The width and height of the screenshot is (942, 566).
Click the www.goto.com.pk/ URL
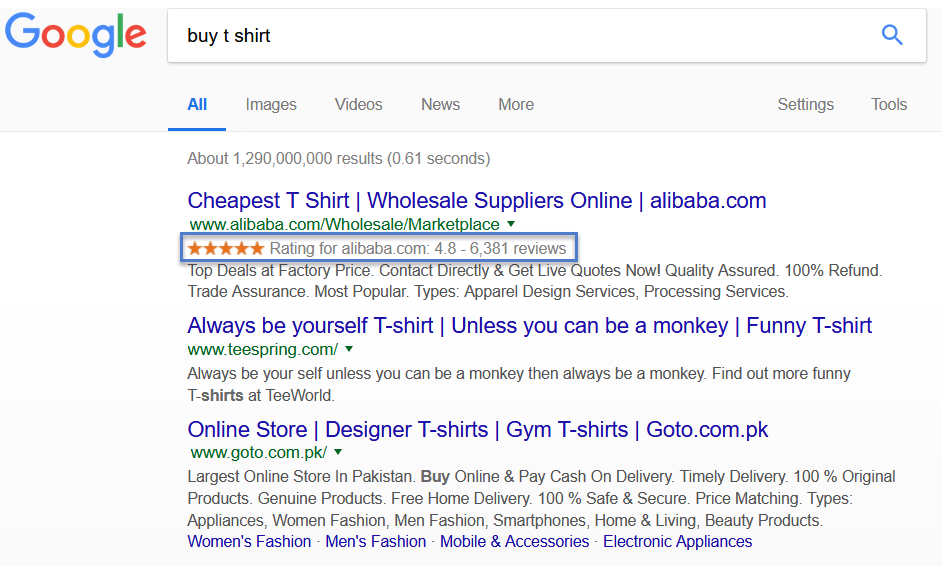[x=258, y=452]
